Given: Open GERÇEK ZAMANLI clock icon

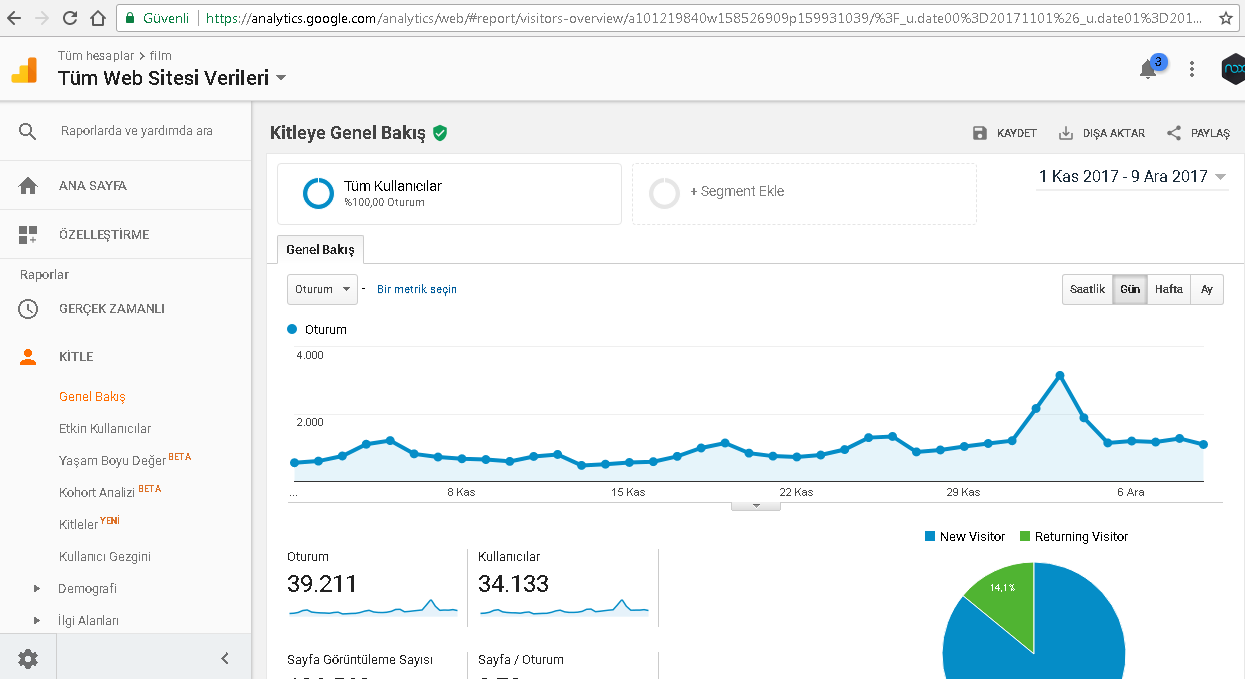Looking at the screenshot, I should [x=28, y=309].
